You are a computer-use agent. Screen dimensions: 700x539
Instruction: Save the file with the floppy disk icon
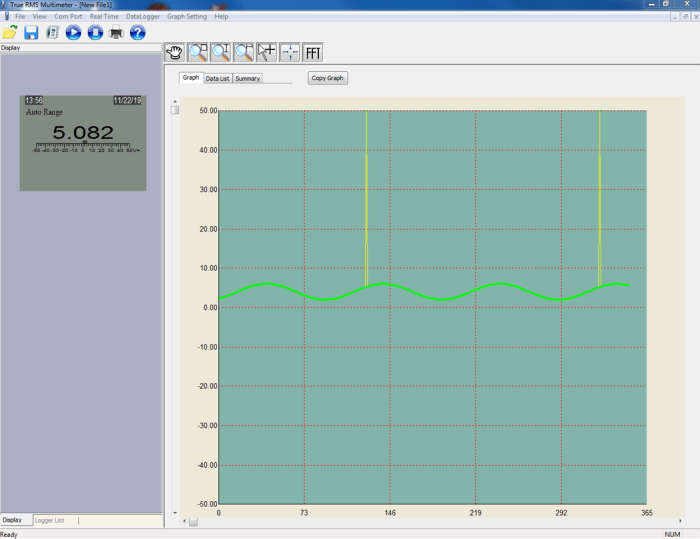pyautogui.click(x=31, y=33)
